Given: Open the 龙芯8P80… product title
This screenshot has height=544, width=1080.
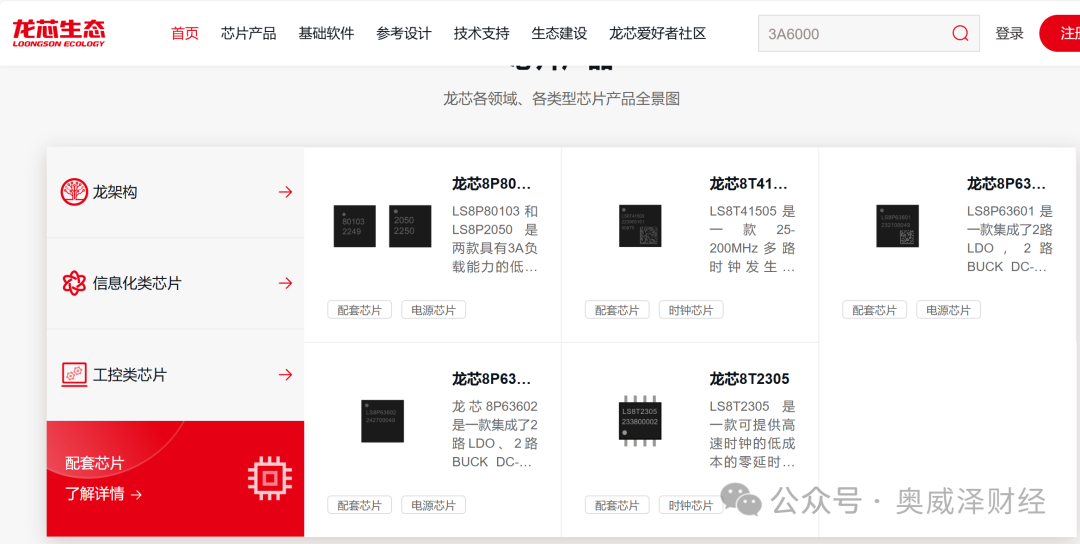Looking at the screenshot, I should pyautogui.click(x=492, y=184).
